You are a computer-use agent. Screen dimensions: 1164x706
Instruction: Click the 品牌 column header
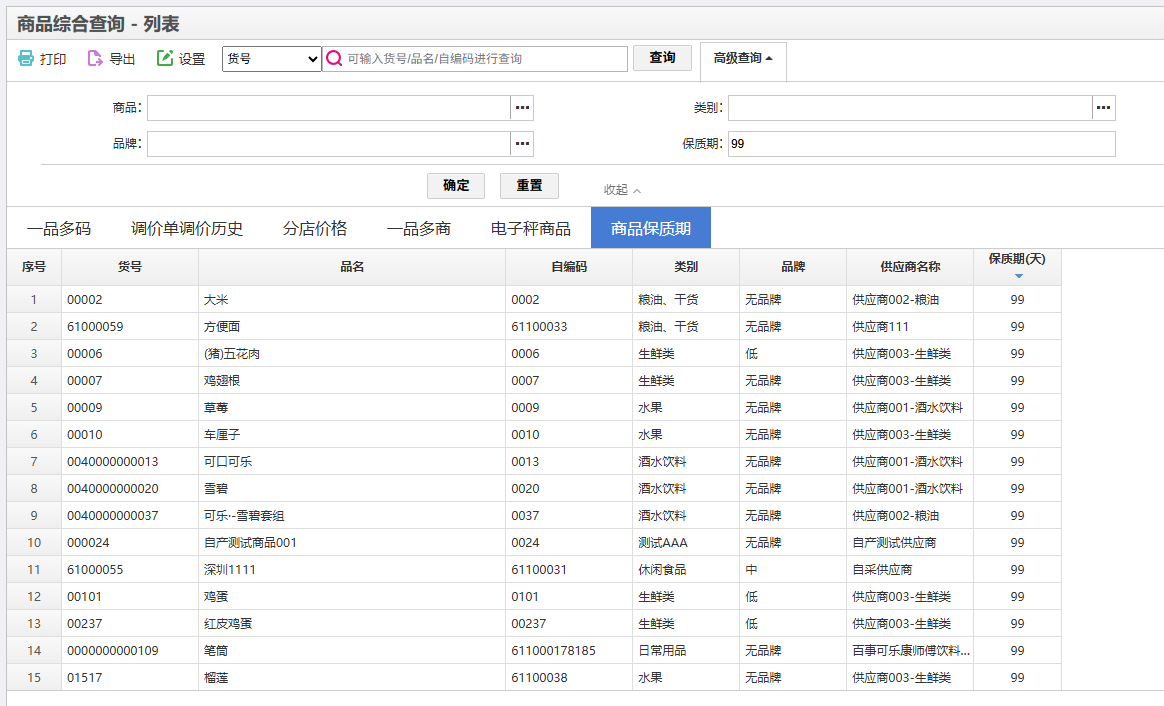coord(793,267)
